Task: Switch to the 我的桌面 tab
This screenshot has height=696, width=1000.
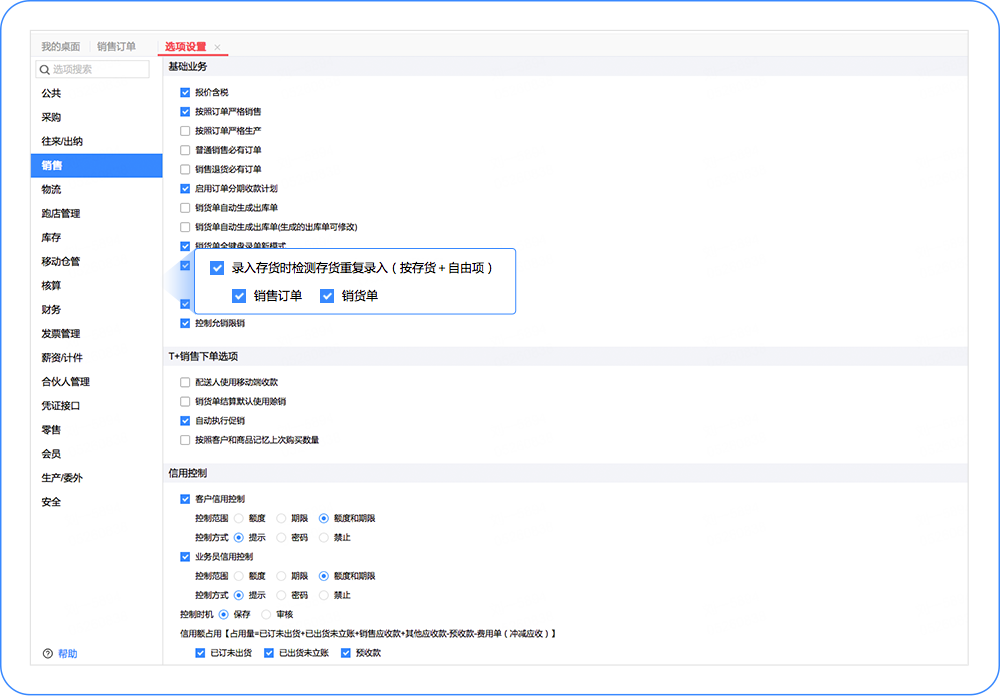Action: coord(61,47)
